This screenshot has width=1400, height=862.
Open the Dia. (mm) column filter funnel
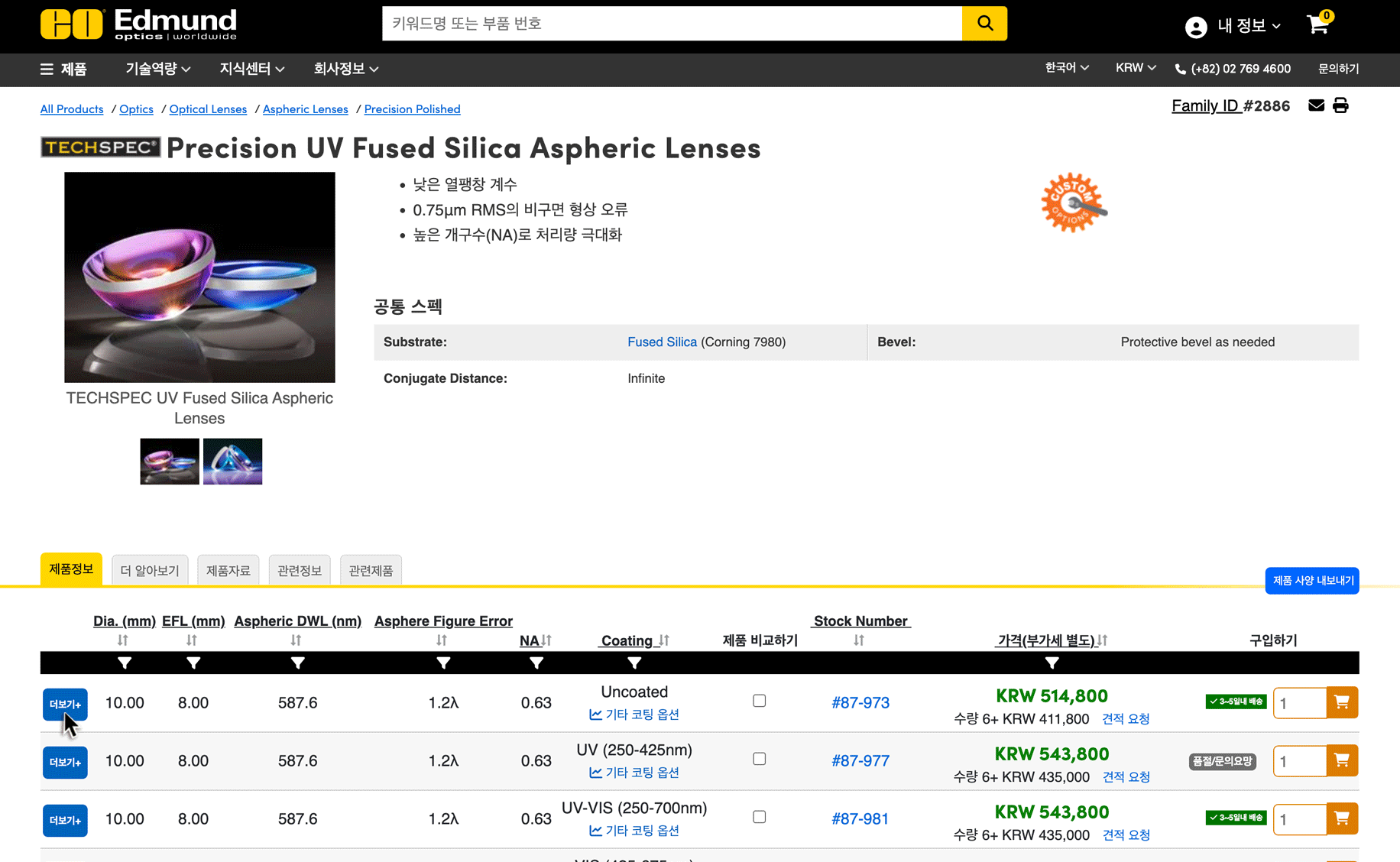coord(125,663)
